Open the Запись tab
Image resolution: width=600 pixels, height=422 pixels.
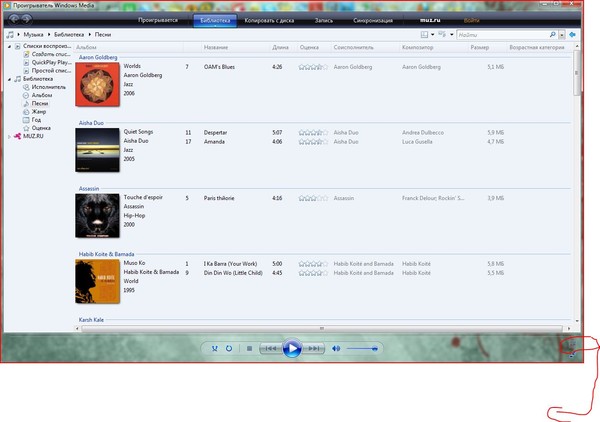pos(324,20)
